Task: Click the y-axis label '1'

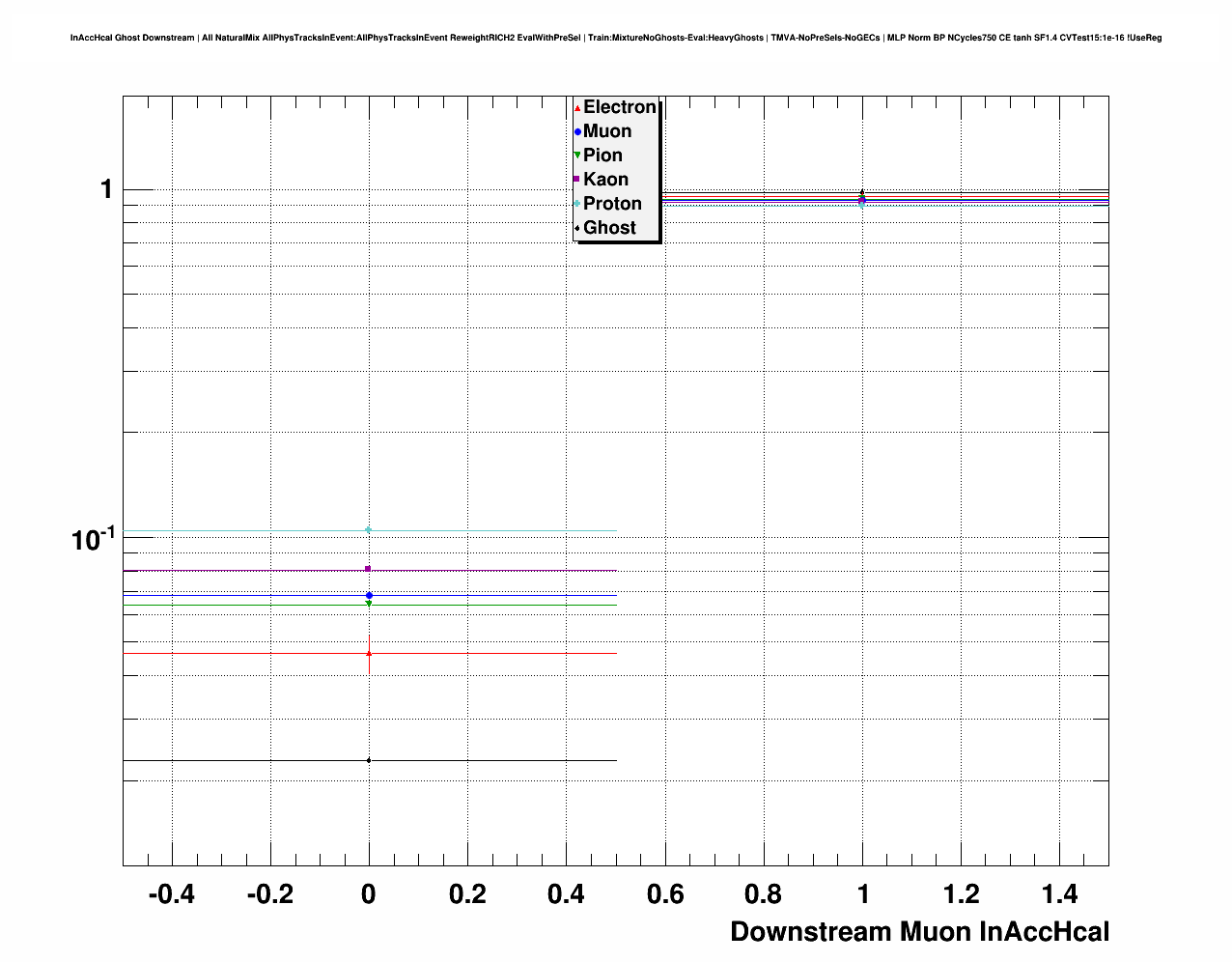Action: tap(106, 189)
